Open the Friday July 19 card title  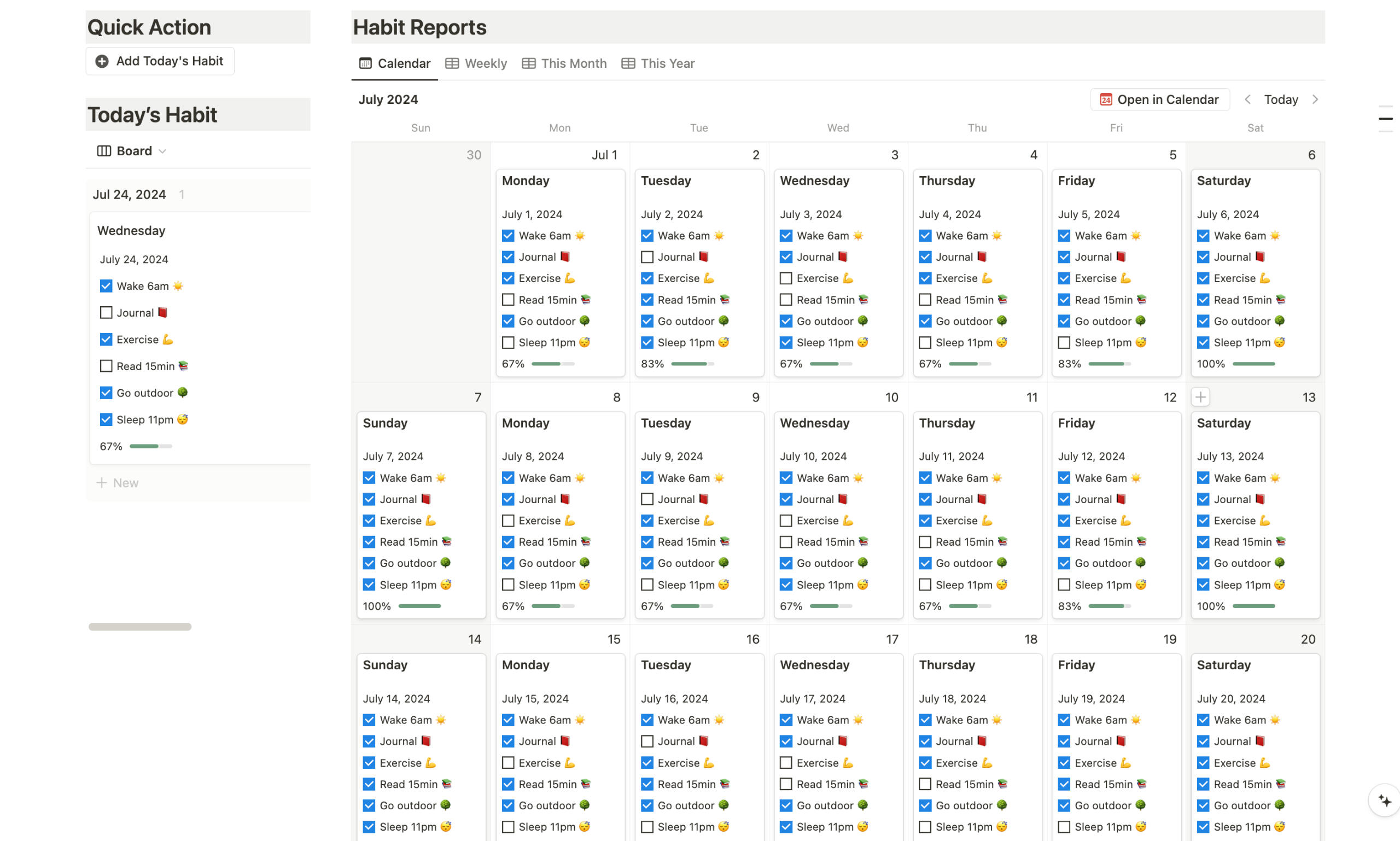coord(1076,665)
